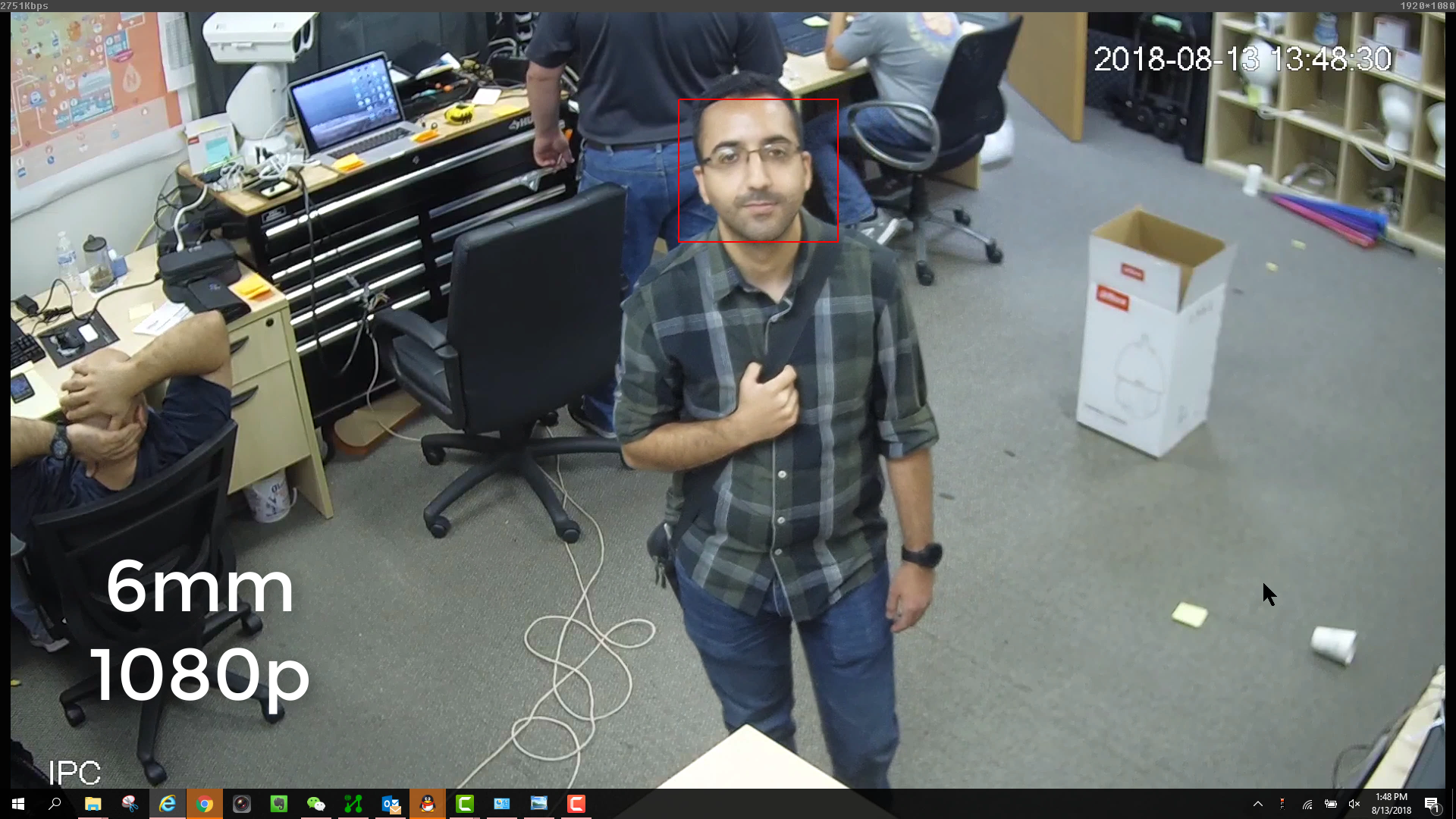Image resolution: width=1456 pixels, height=819 pixels.
Task: Open WeChat from the taskbar
Action: [x=315, y=804]
